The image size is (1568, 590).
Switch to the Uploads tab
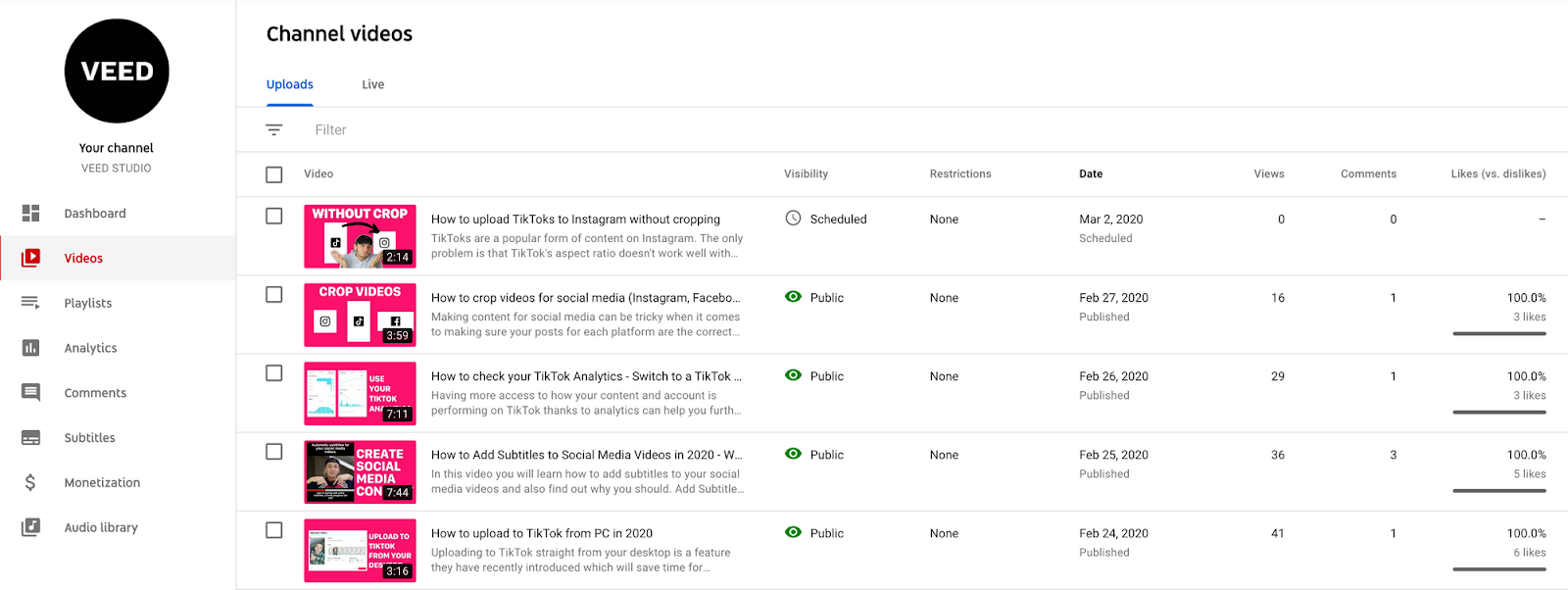290,84
